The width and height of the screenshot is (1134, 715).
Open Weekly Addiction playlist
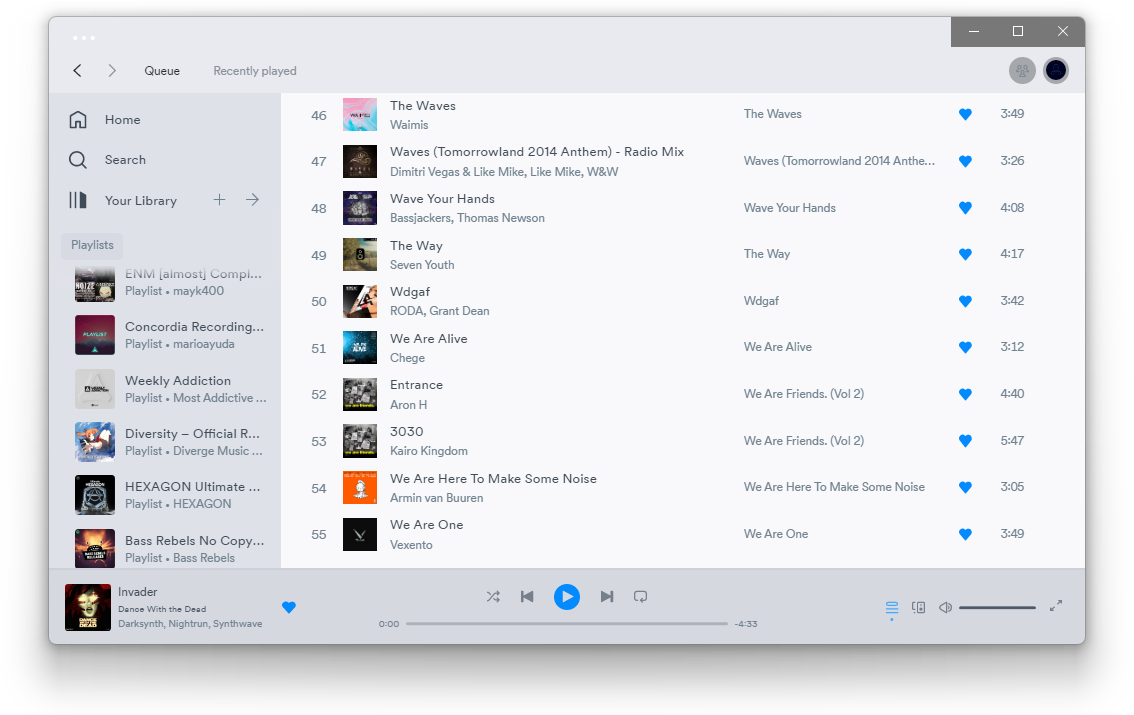click(x=171, y=389)
